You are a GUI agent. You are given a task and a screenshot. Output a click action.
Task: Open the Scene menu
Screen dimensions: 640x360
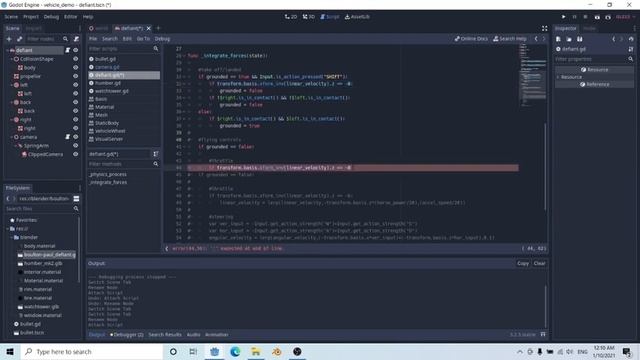[x=11, y=17]
